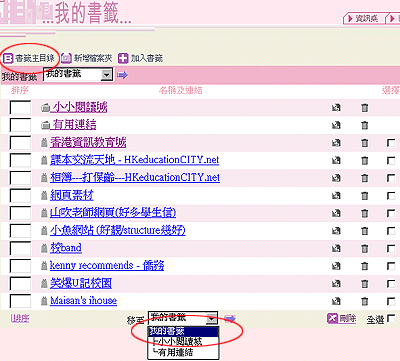Click the 排序 link at bottom left
The width and height of the screenshot is (400, 361).
[20, 318]
